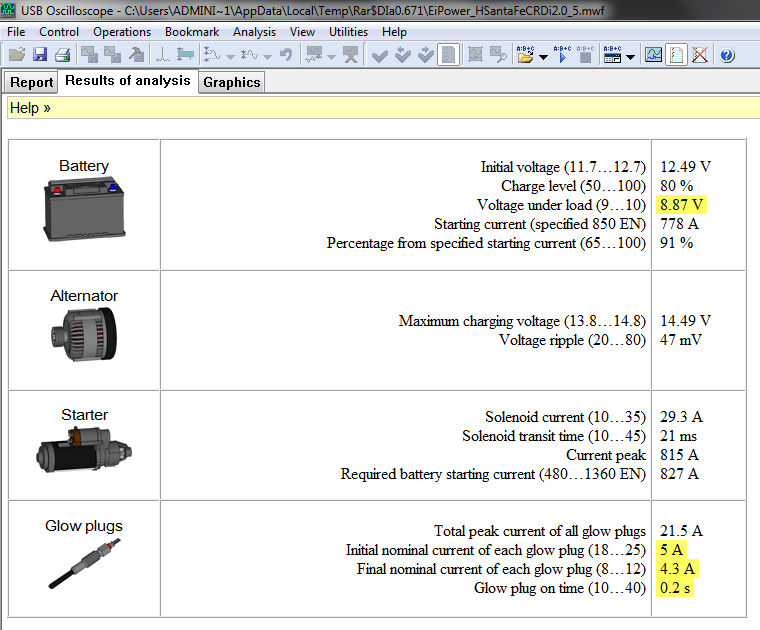Click the open file folder icon
The height and width of the screenshot is (630, 760).
pyautogui.click(x=16, y=55)
